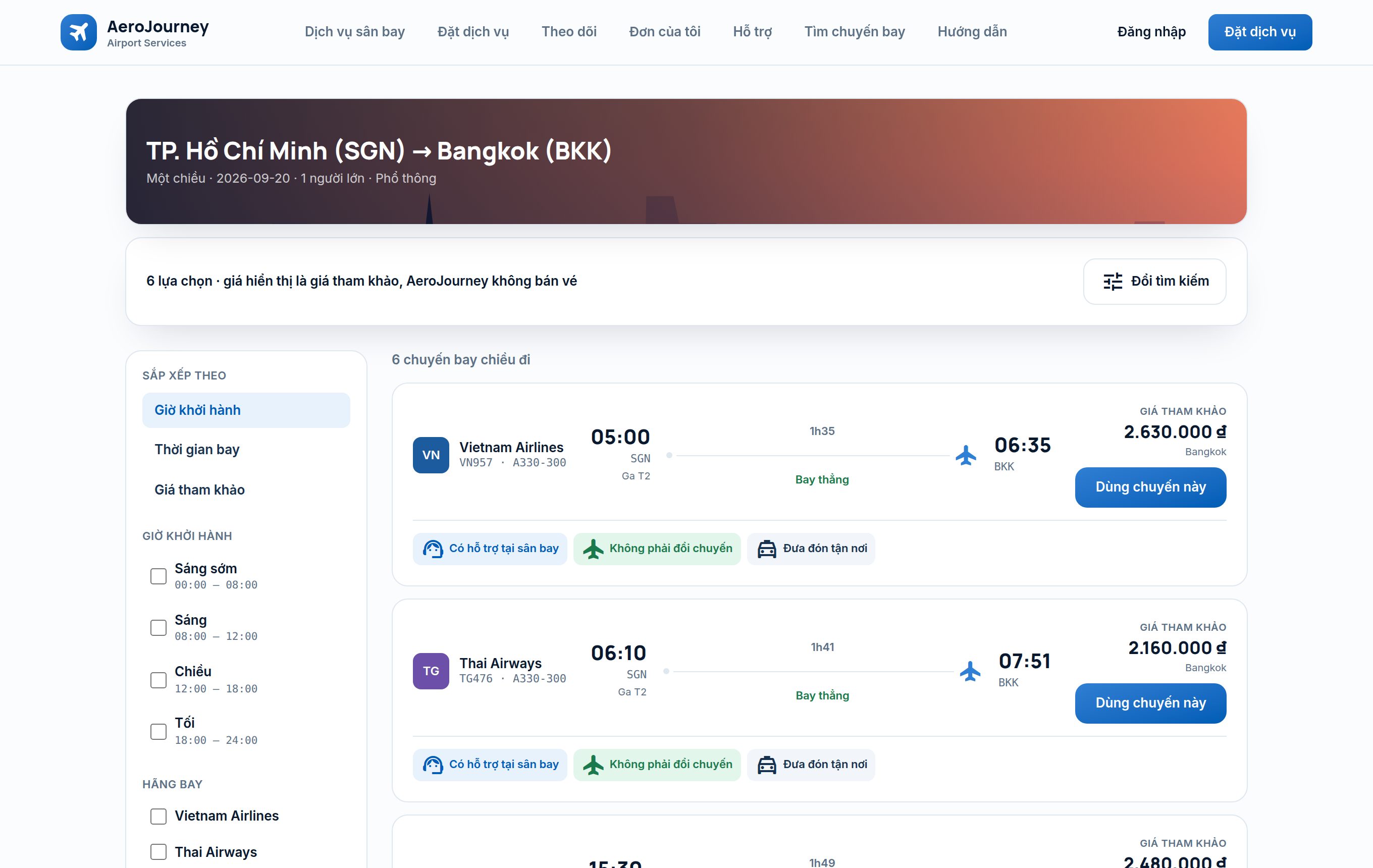Sort results by Giá tham khảo
The height and width of the screenshot is (868, 1373).
click(246, 490)
